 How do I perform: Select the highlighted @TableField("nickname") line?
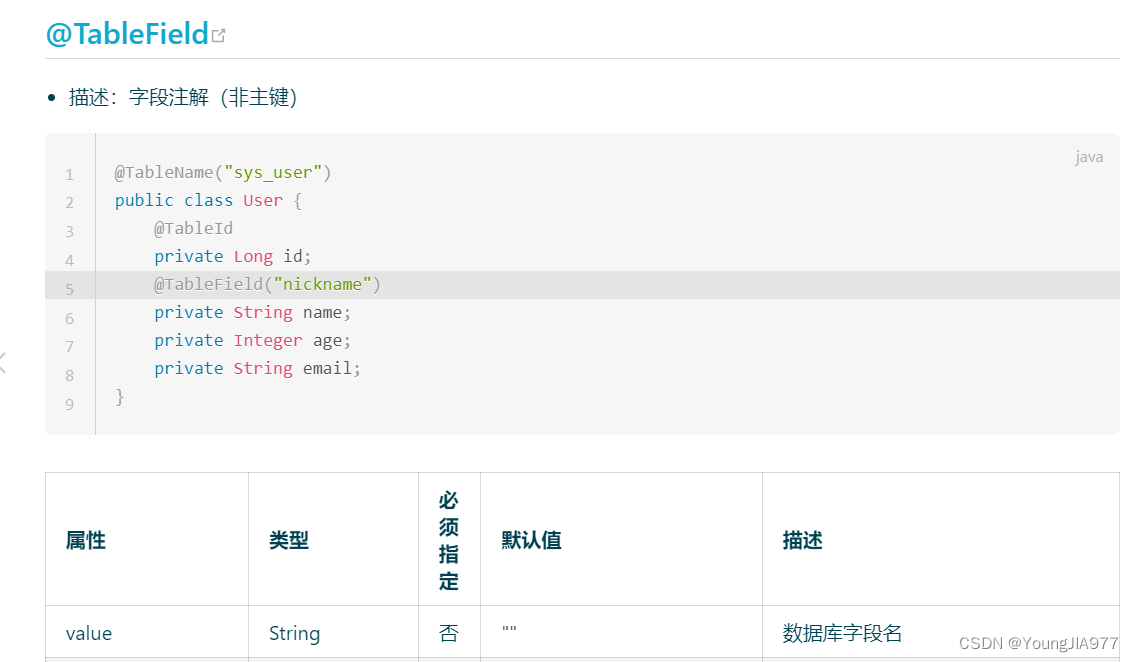pos(266,284)
